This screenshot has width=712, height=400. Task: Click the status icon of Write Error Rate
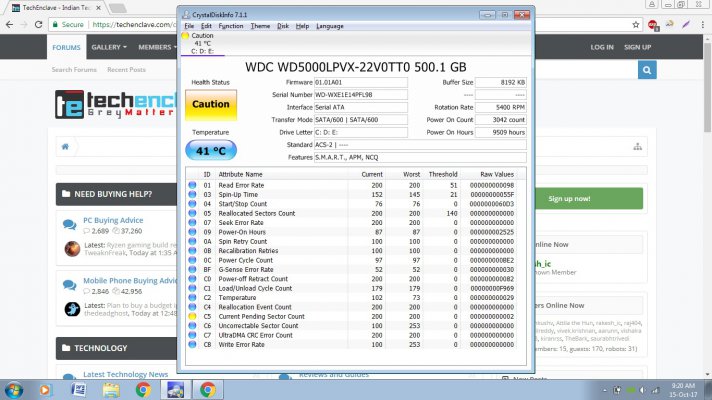click(192, 345)
